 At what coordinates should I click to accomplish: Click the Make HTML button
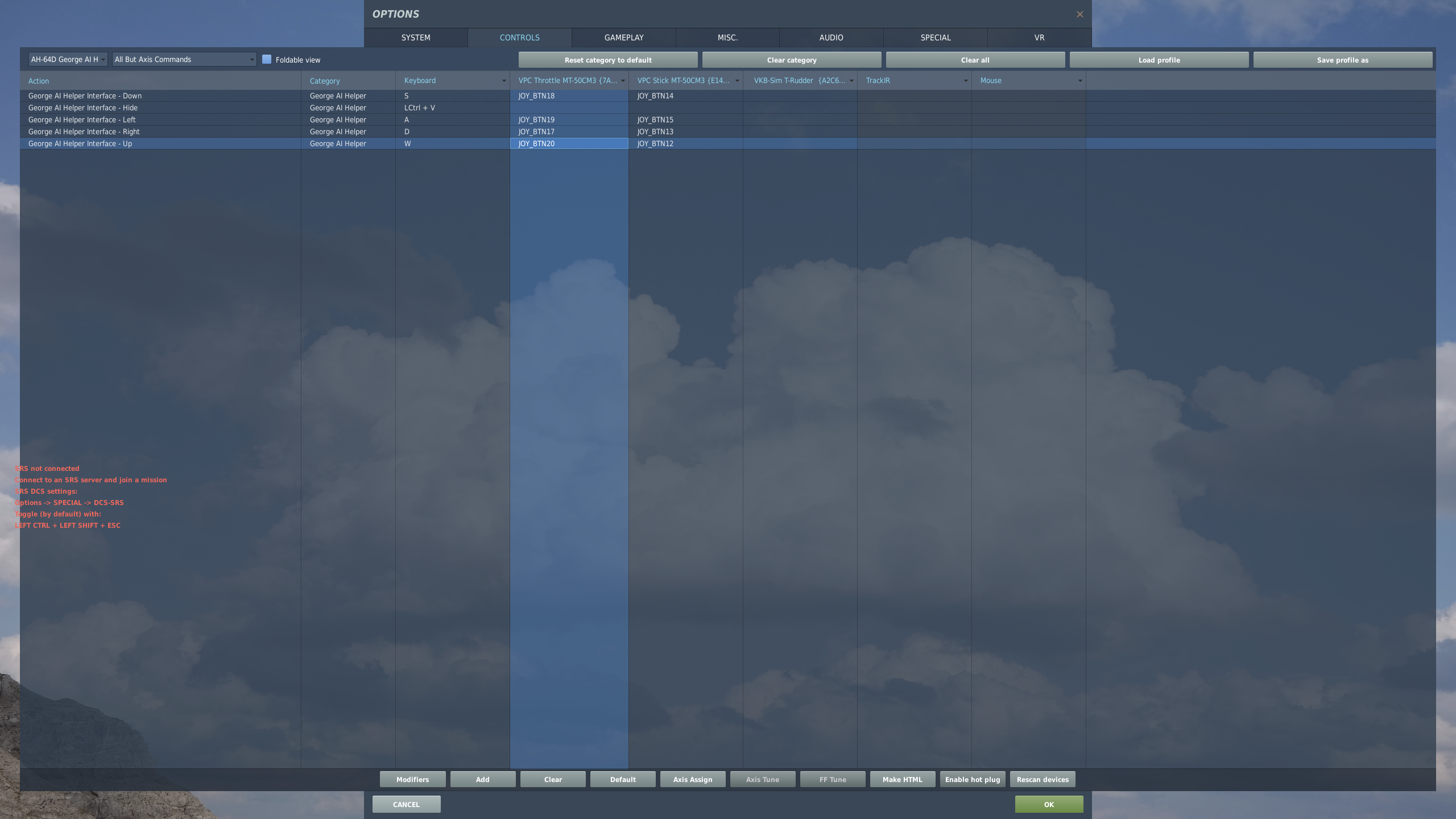click(x=903, y=779)
